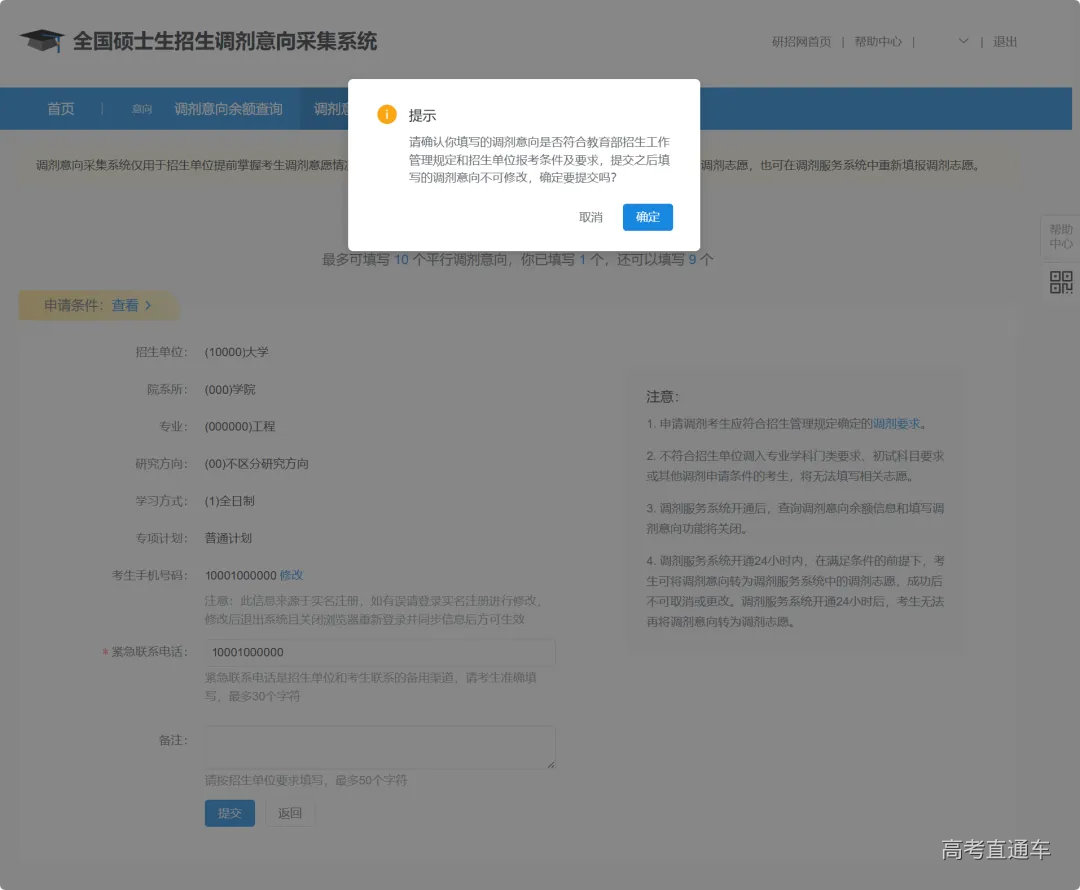Switch to the 首页 tab

(x=60, y=108)
